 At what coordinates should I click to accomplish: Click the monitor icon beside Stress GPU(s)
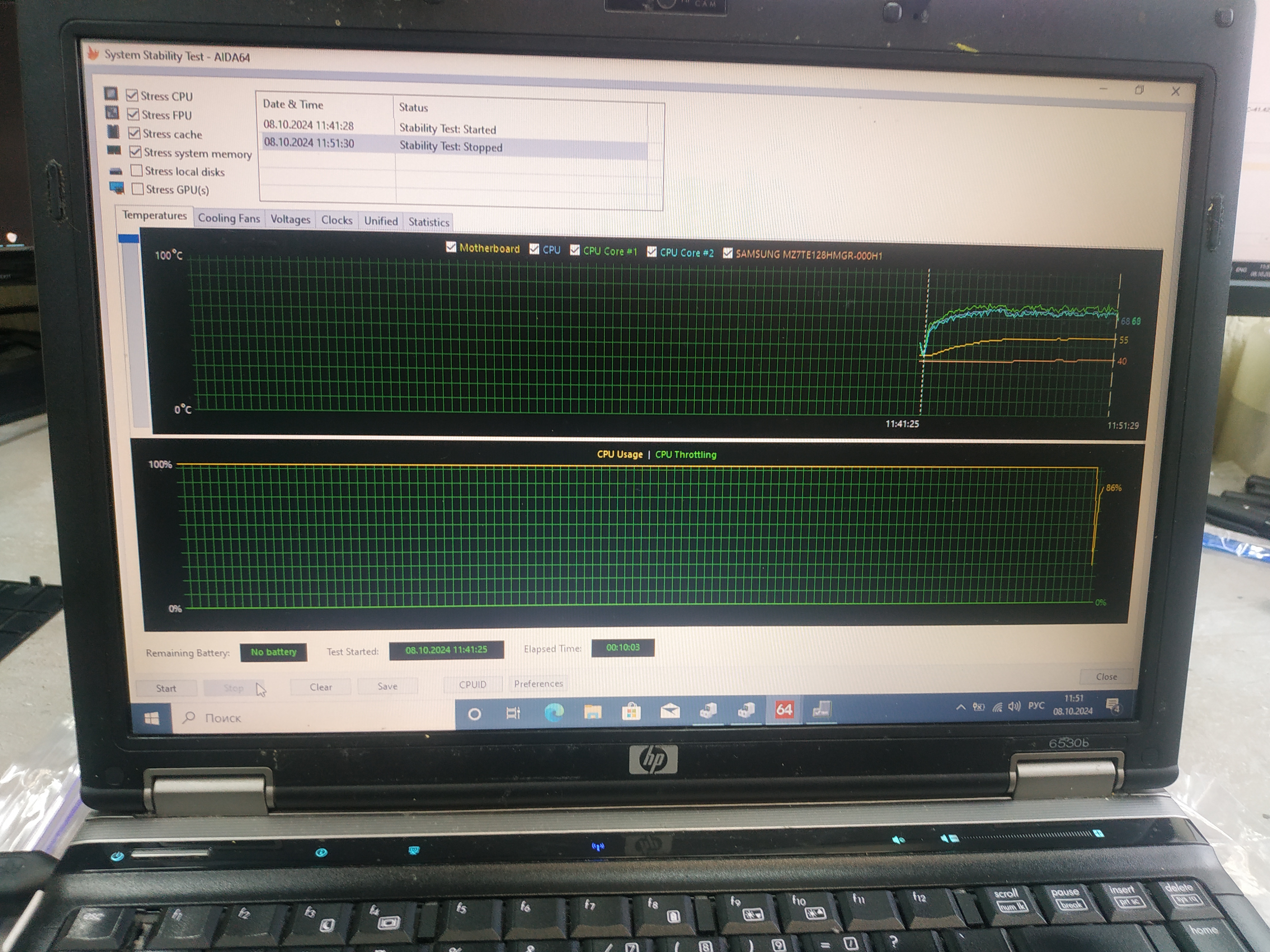point(117,188)
